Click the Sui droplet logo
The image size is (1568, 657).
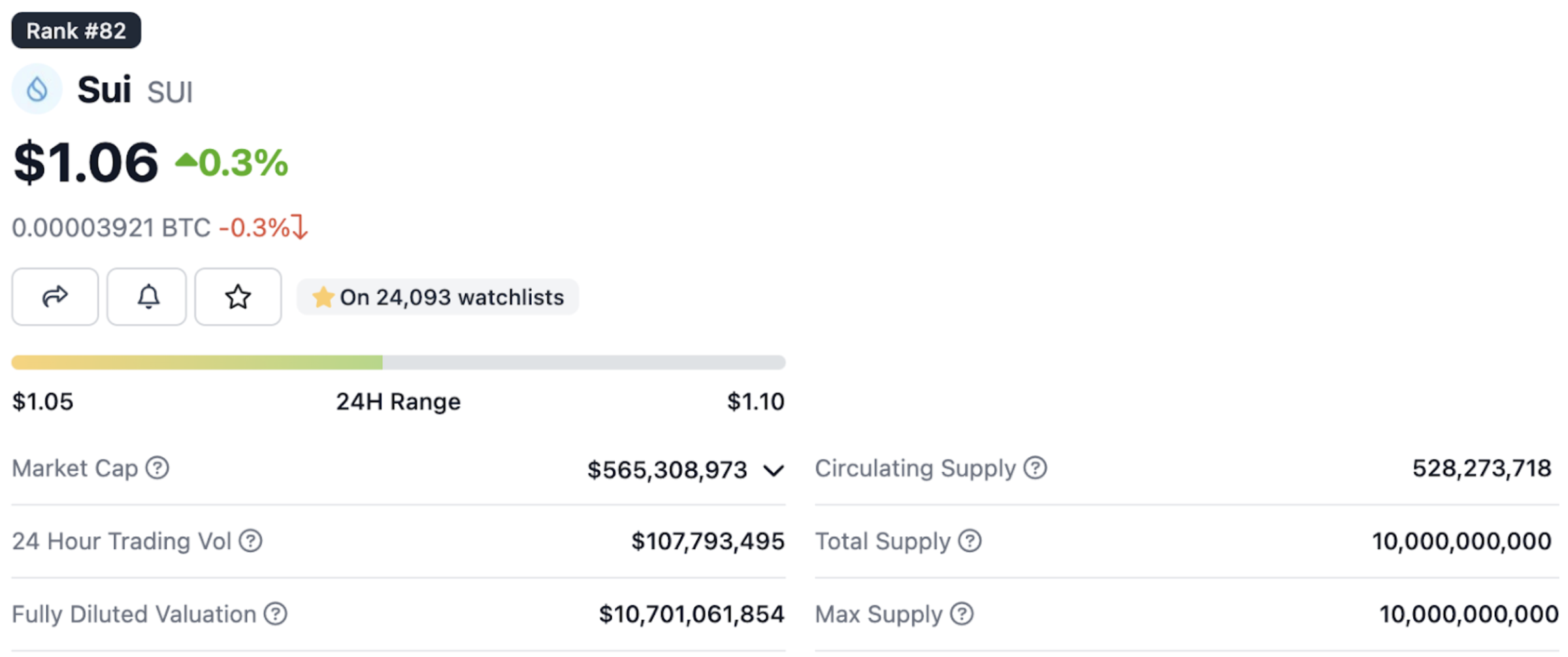pyautogui.click(x=37, y=89)
